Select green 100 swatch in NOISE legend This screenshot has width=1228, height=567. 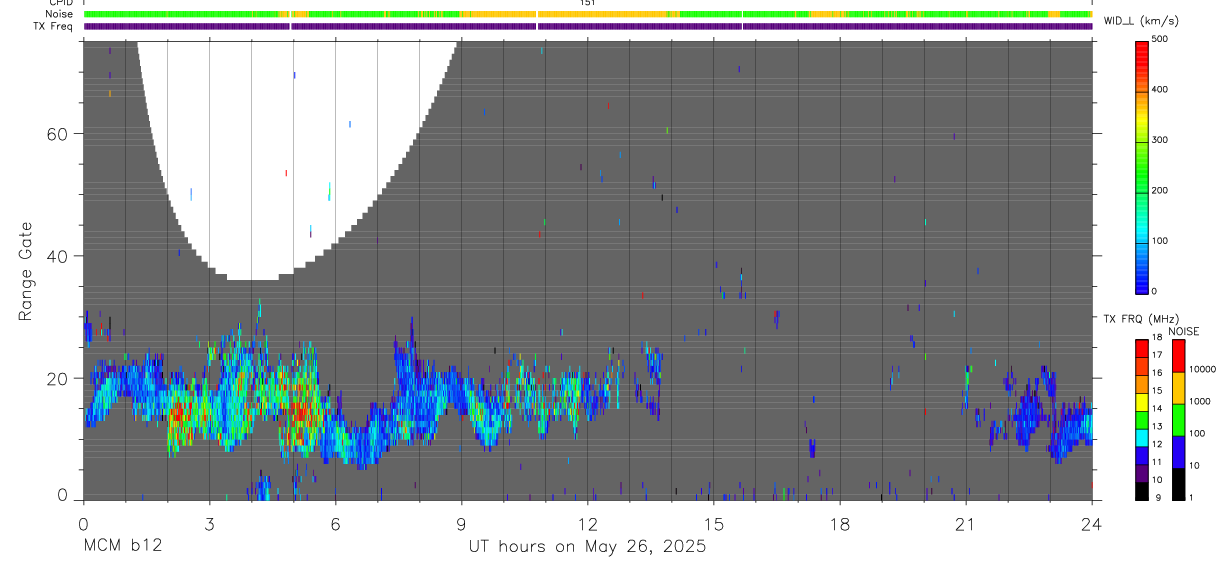click(x=1178, y=420)
